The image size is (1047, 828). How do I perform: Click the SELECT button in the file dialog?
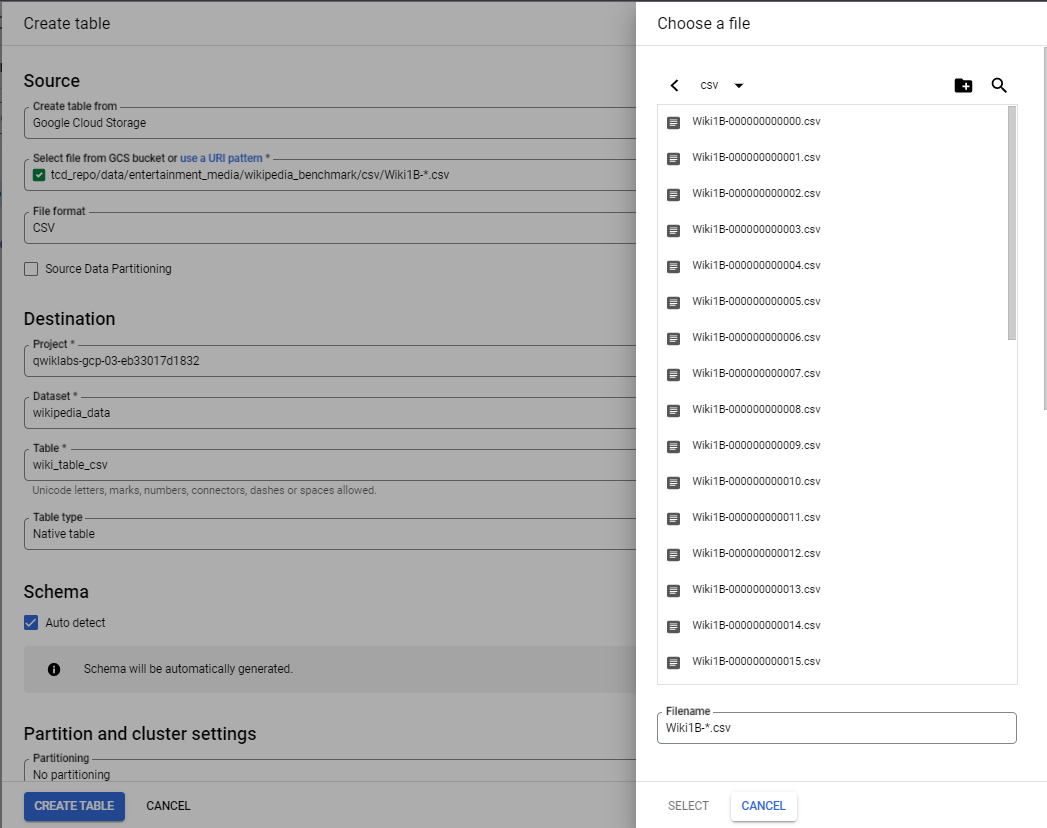(x=688, y=806)
